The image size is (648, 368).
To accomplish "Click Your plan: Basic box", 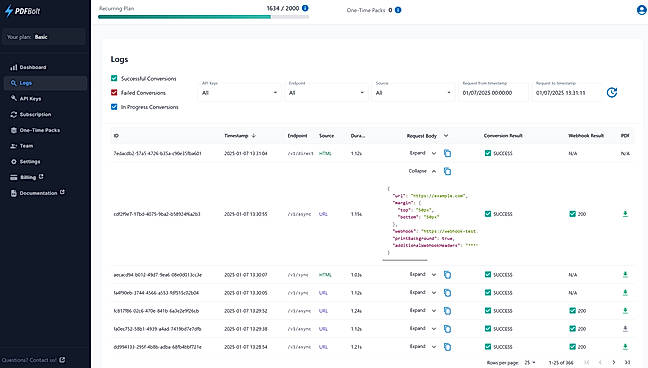I will tap(44, 37).
